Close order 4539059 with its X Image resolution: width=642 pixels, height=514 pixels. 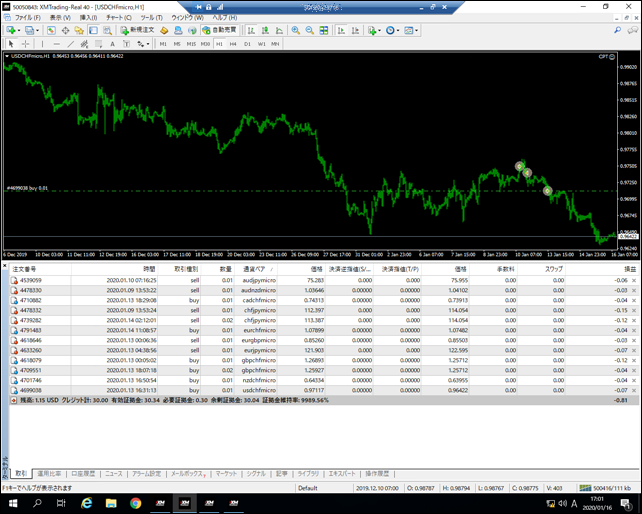click(x=634, y=281)
